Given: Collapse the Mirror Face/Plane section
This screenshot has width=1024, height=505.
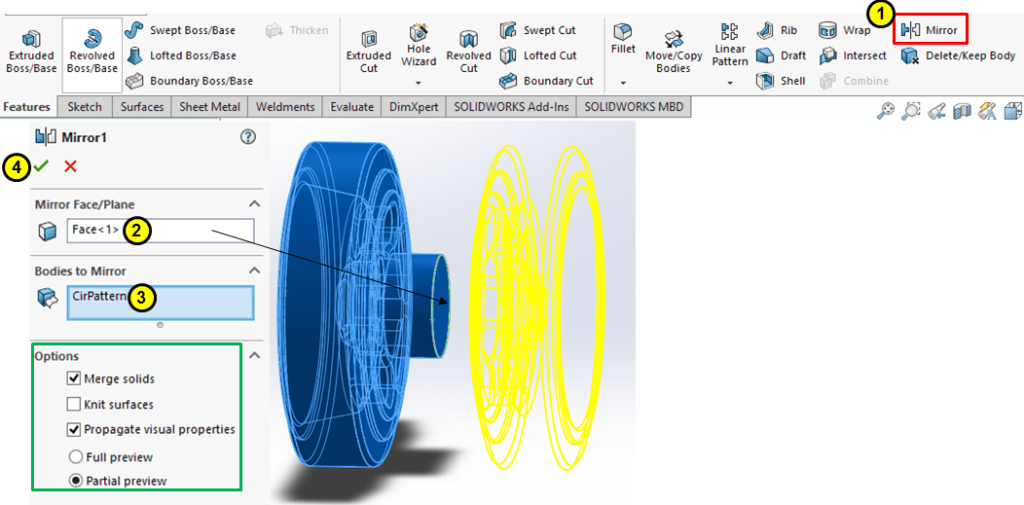Looking at the screenshot, I should point(254,204).
